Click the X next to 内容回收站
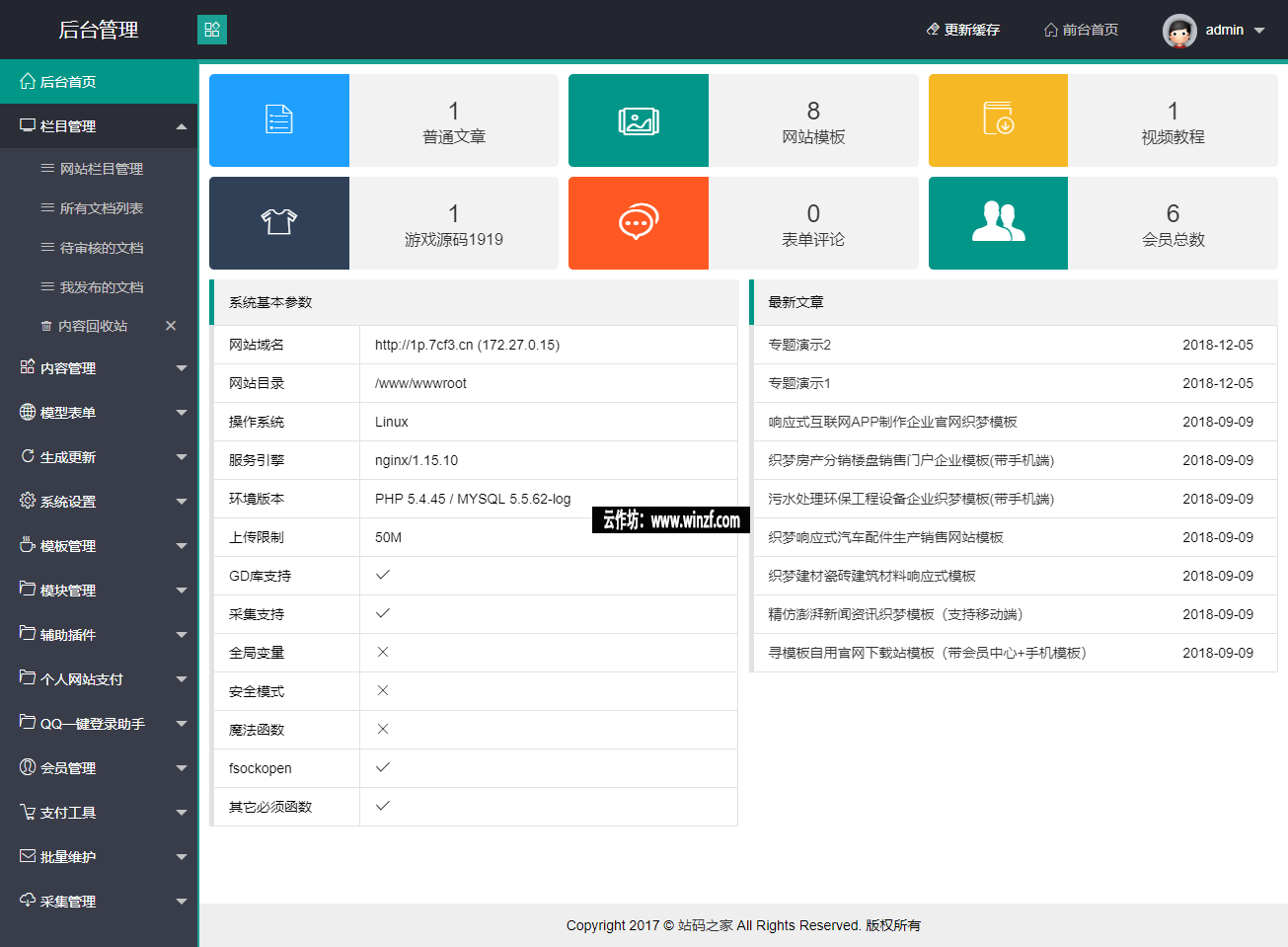1288x947 pixels. click(x=171, y=326)
